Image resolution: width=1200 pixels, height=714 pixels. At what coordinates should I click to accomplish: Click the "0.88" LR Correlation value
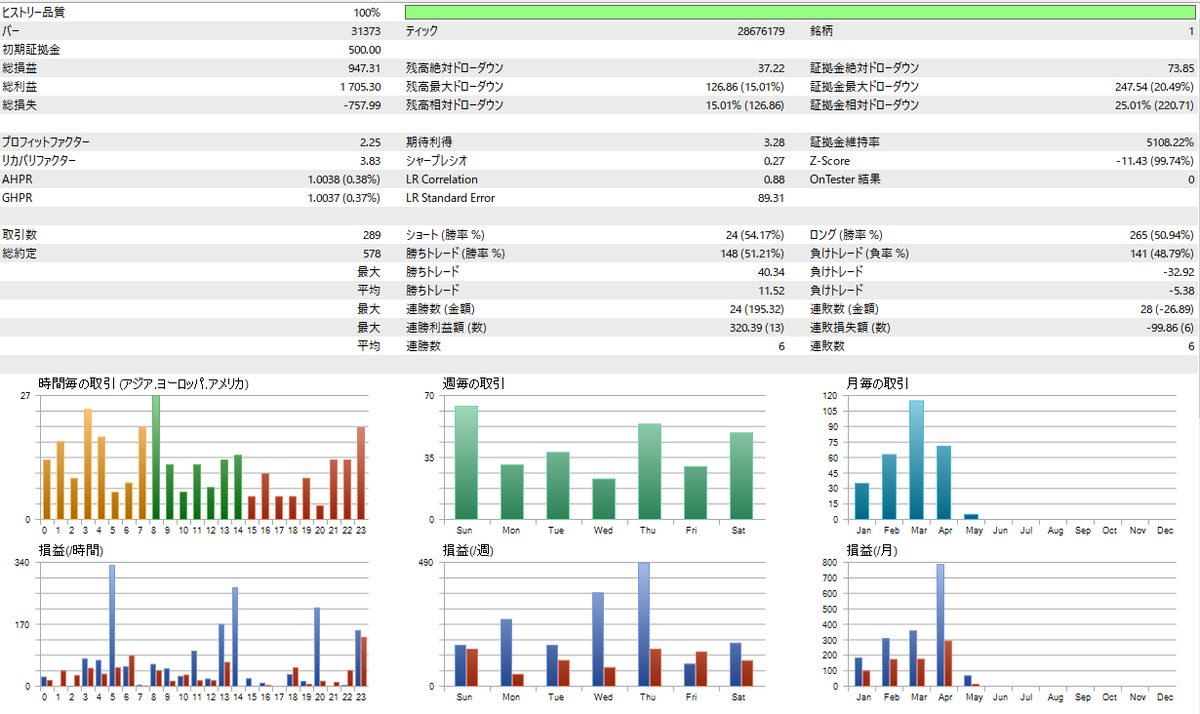point(775,179)
